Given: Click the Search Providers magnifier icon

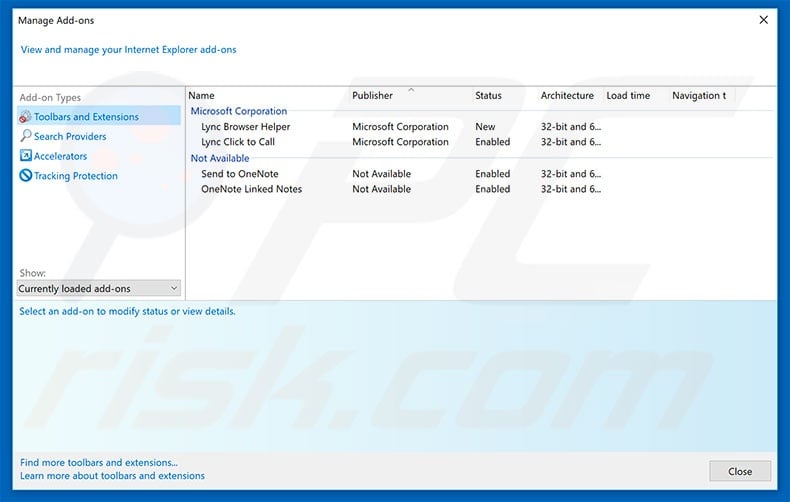Looking at the screenshot, I should [26, 136].
